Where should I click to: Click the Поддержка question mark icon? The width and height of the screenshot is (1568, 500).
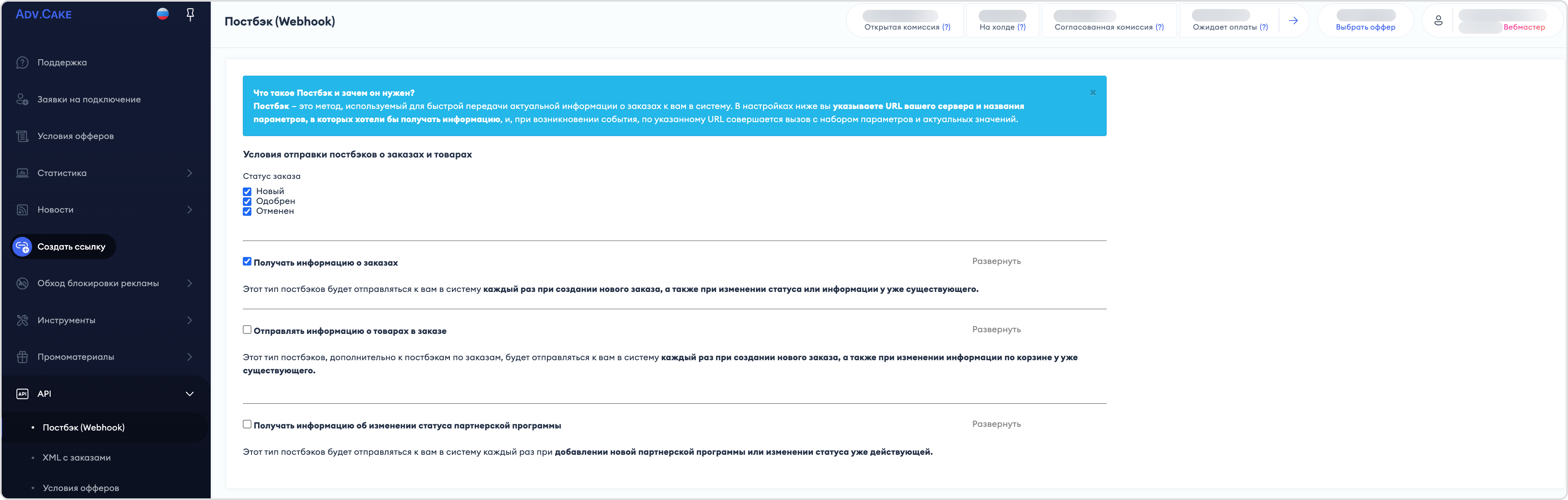[23, 62]
